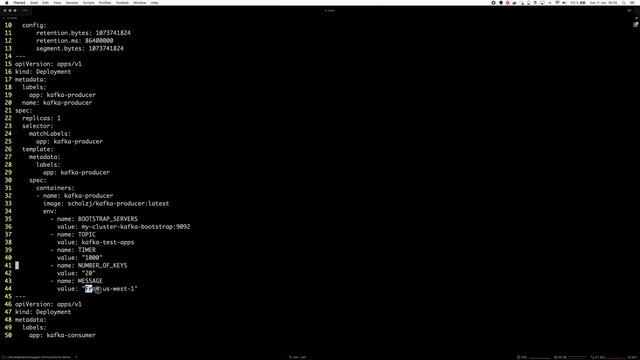Click value: kafka-test-apps
Viewport: 640px width, 360px height.
click(x=96, y=242)
